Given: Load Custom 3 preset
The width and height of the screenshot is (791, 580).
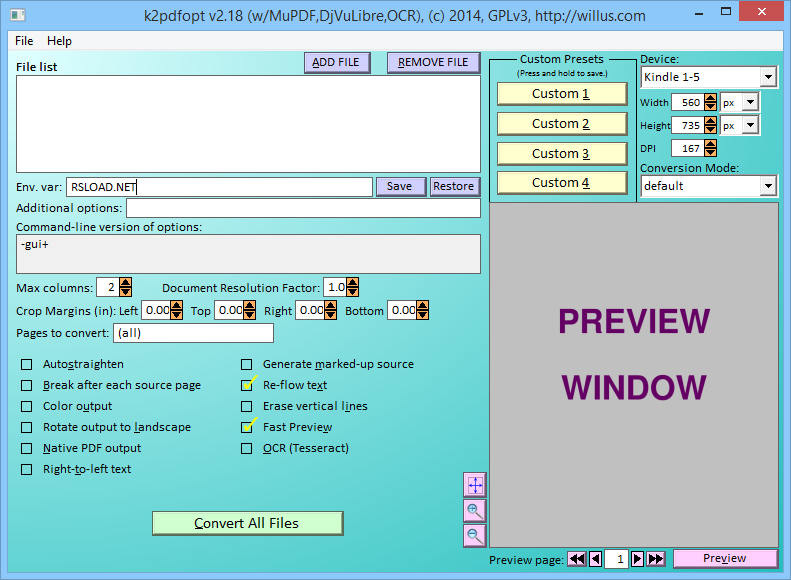Looking at the screenshot, I should [561, 153].
